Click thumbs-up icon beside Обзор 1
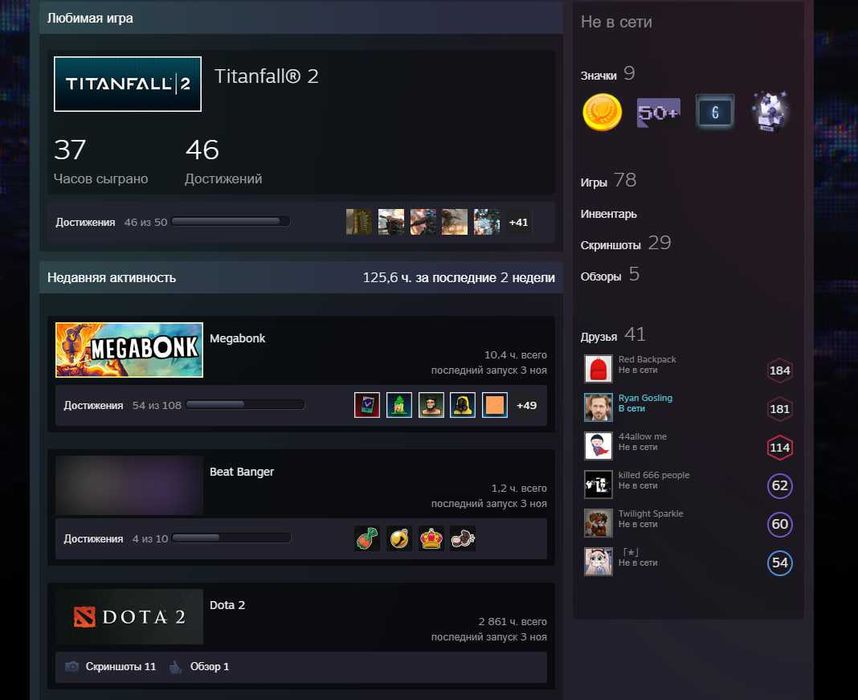The image size is (858, 700). (175, 667)
